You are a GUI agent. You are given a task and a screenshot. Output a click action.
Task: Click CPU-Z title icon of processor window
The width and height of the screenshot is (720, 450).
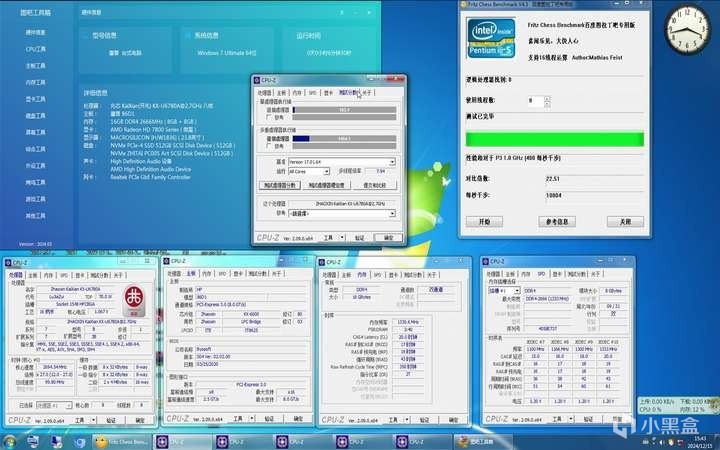click(x=9, y=263)
